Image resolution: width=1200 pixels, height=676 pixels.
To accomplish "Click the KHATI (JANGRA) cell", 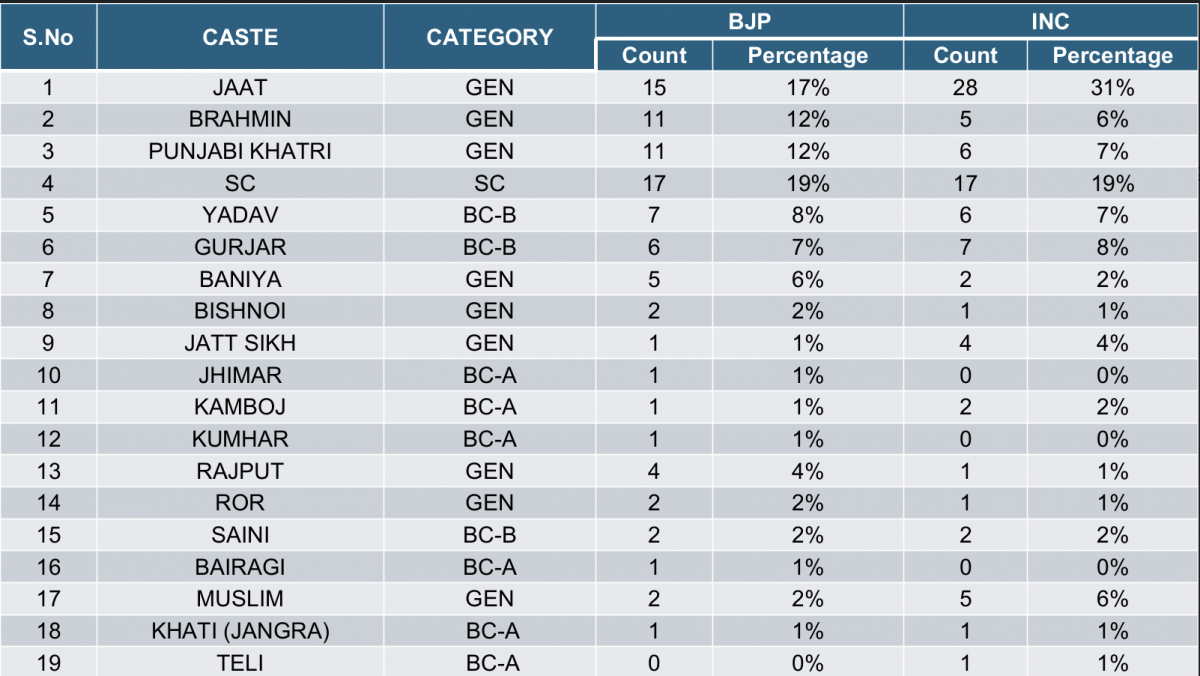I will pyautogui.click(x=240, y=631).
